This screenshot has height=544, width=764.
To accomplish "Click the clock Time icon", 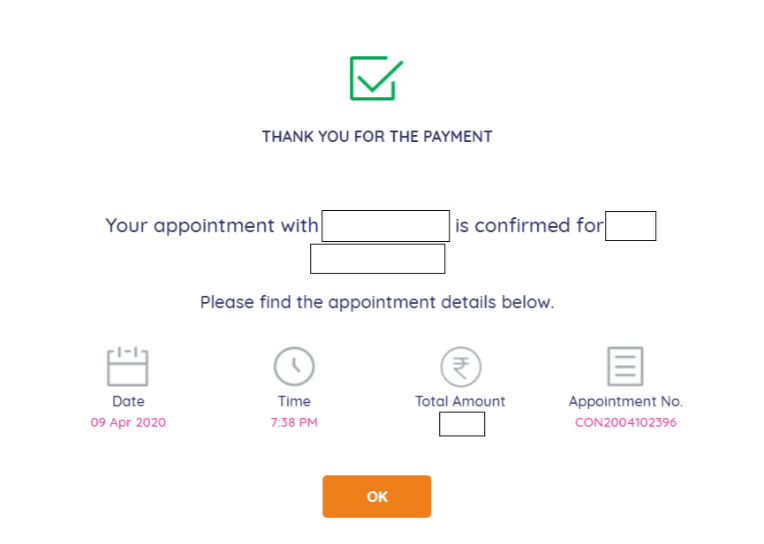I will [x=294, y=366].
